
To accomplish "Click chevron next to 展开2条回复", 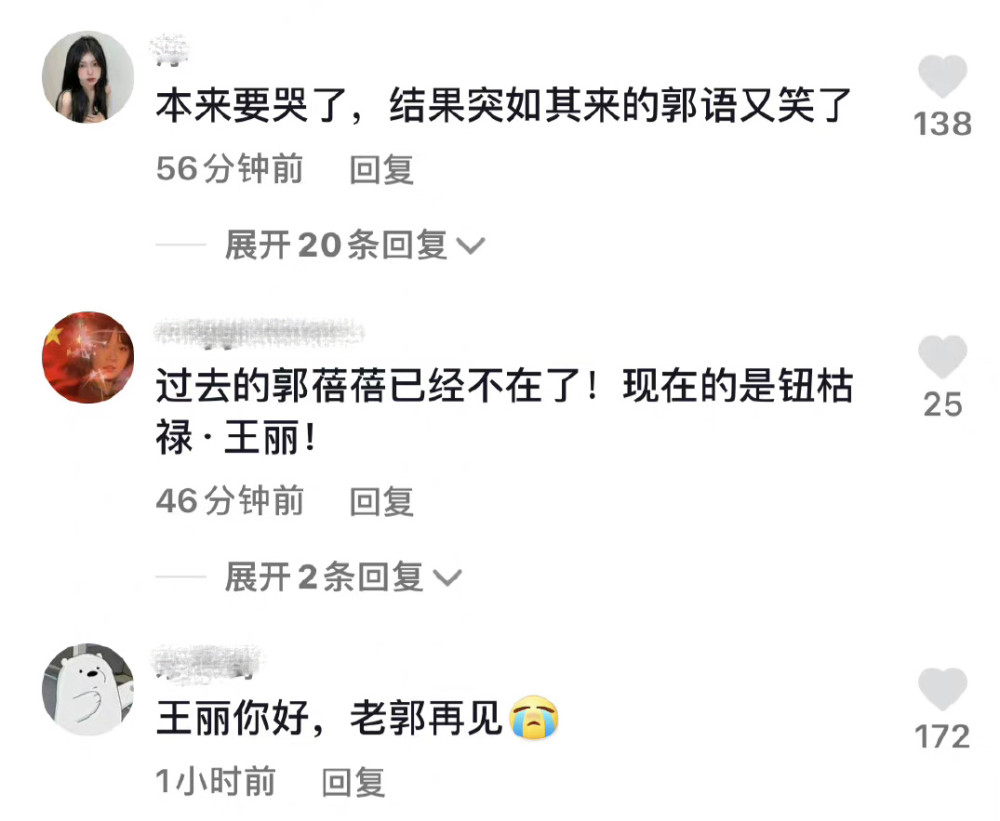I will tap(447, 579).
